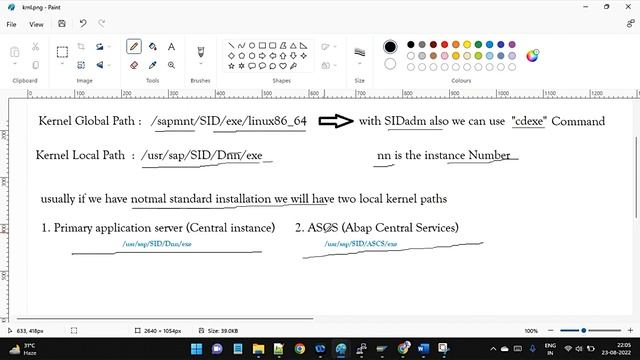Click the Crop icon
The image size is (640, 360).
click(81, 47)
